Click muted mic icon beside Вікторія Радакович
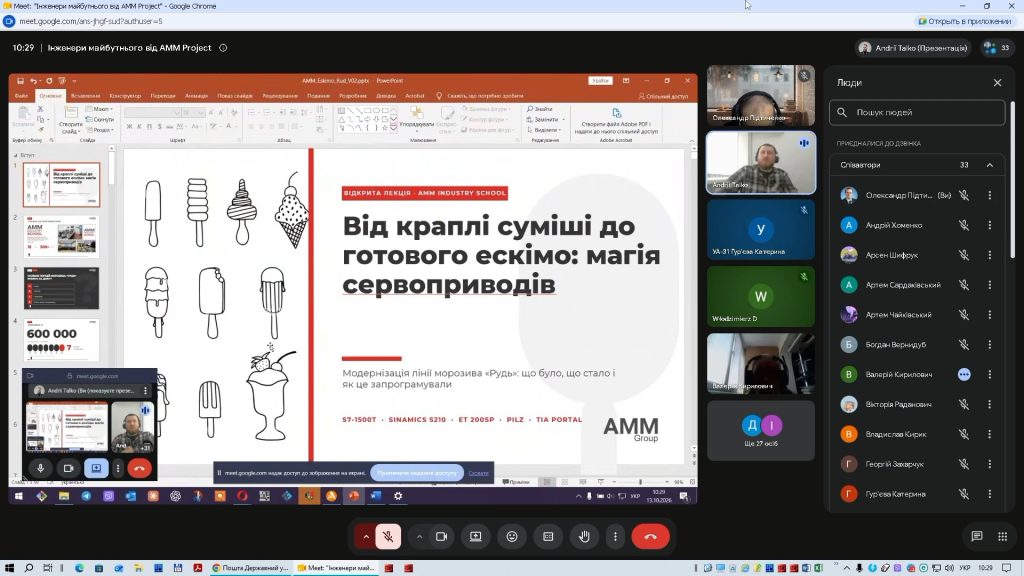The height and width of the screenshot is (576, 1024). [964, 404]
